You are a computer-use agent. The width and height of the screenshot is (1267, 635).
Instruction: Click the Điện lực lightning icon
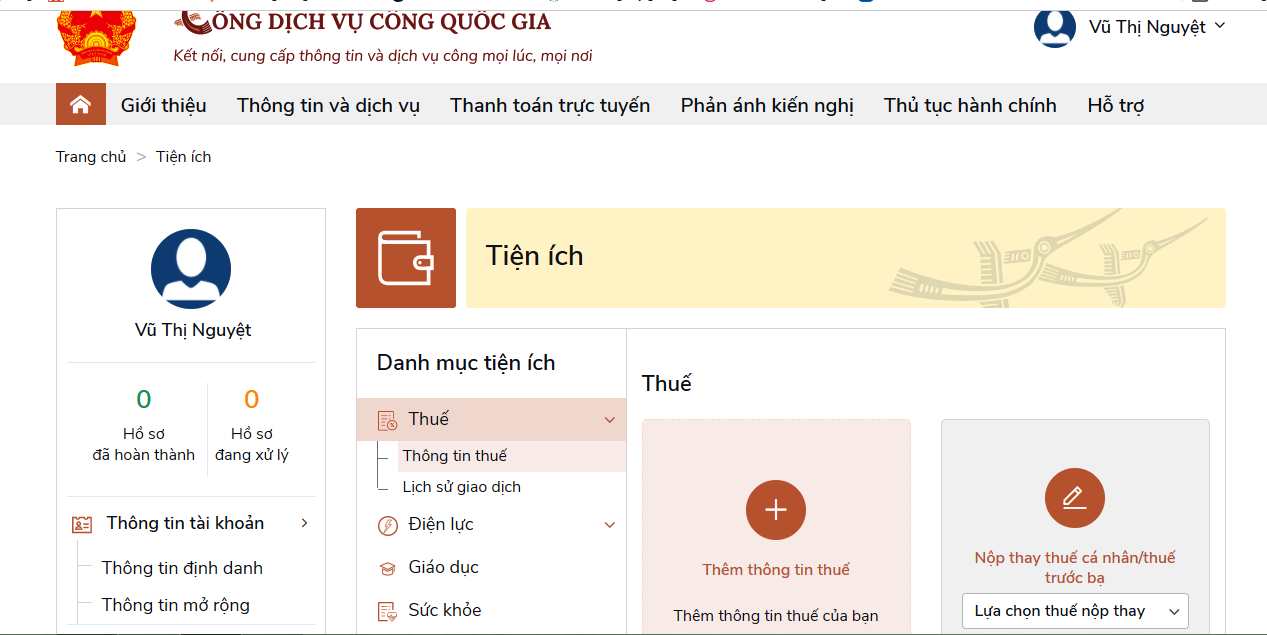tap(387, 525)
